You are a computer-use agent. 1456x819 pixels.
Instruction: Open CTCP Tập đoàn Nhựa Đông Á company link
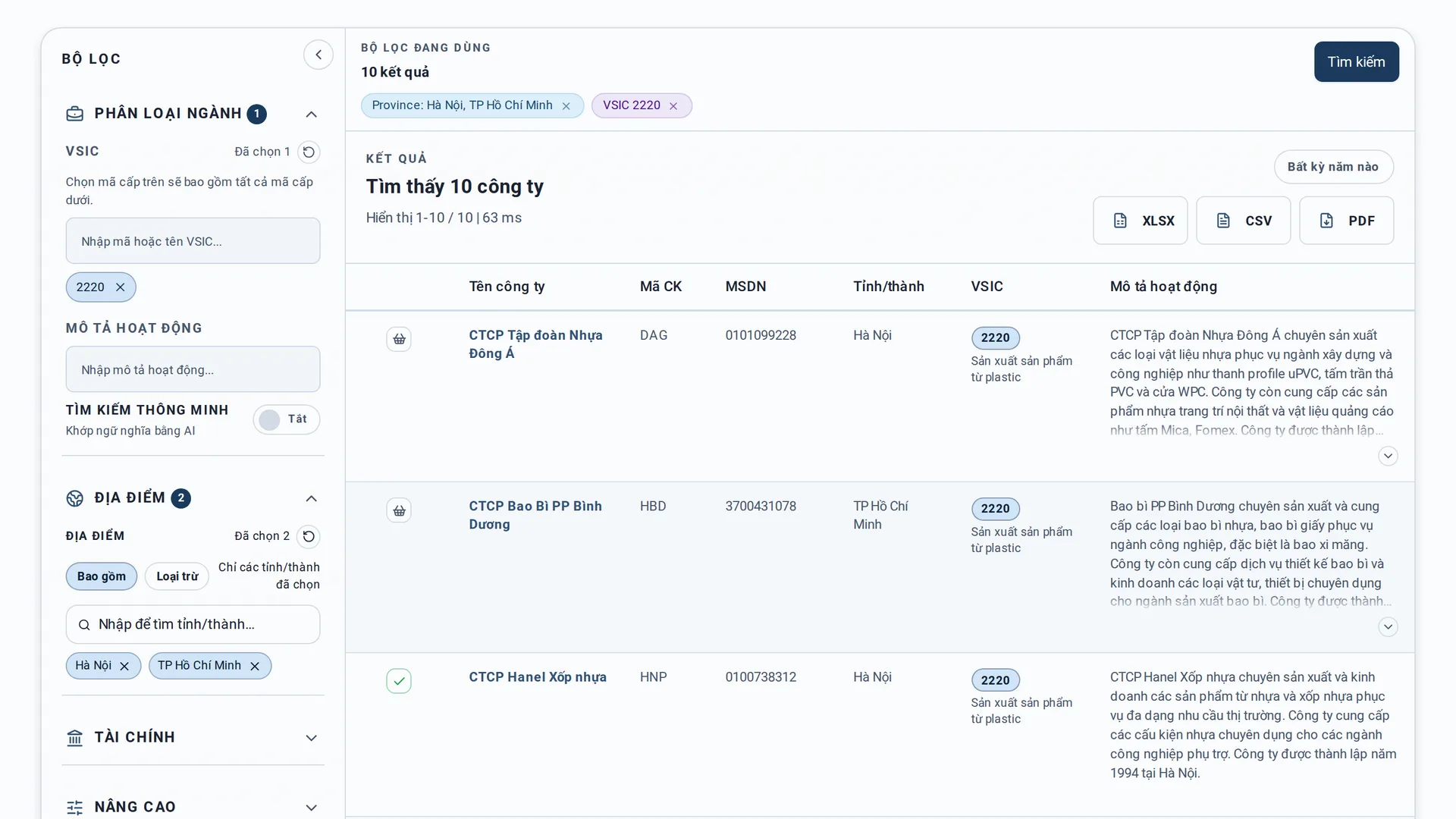(535, 344)
